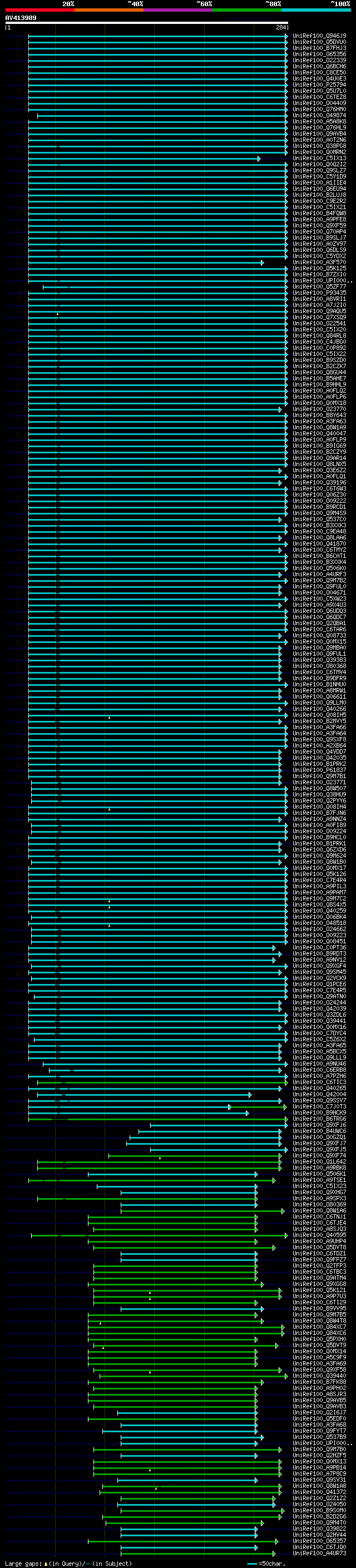Open hit UniRef100_C5IX13

[x=319, y=159]
